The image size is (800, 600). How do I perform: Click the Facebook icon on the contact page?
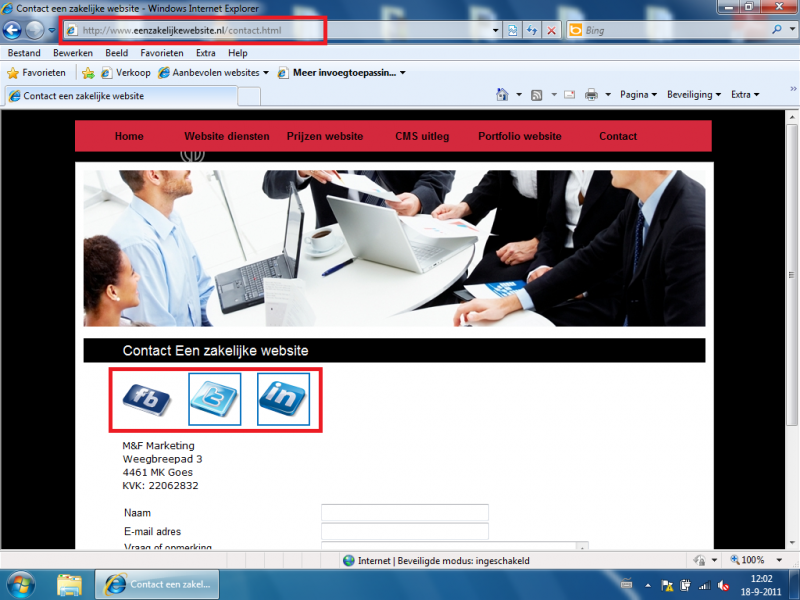click(x=147, y=399)
